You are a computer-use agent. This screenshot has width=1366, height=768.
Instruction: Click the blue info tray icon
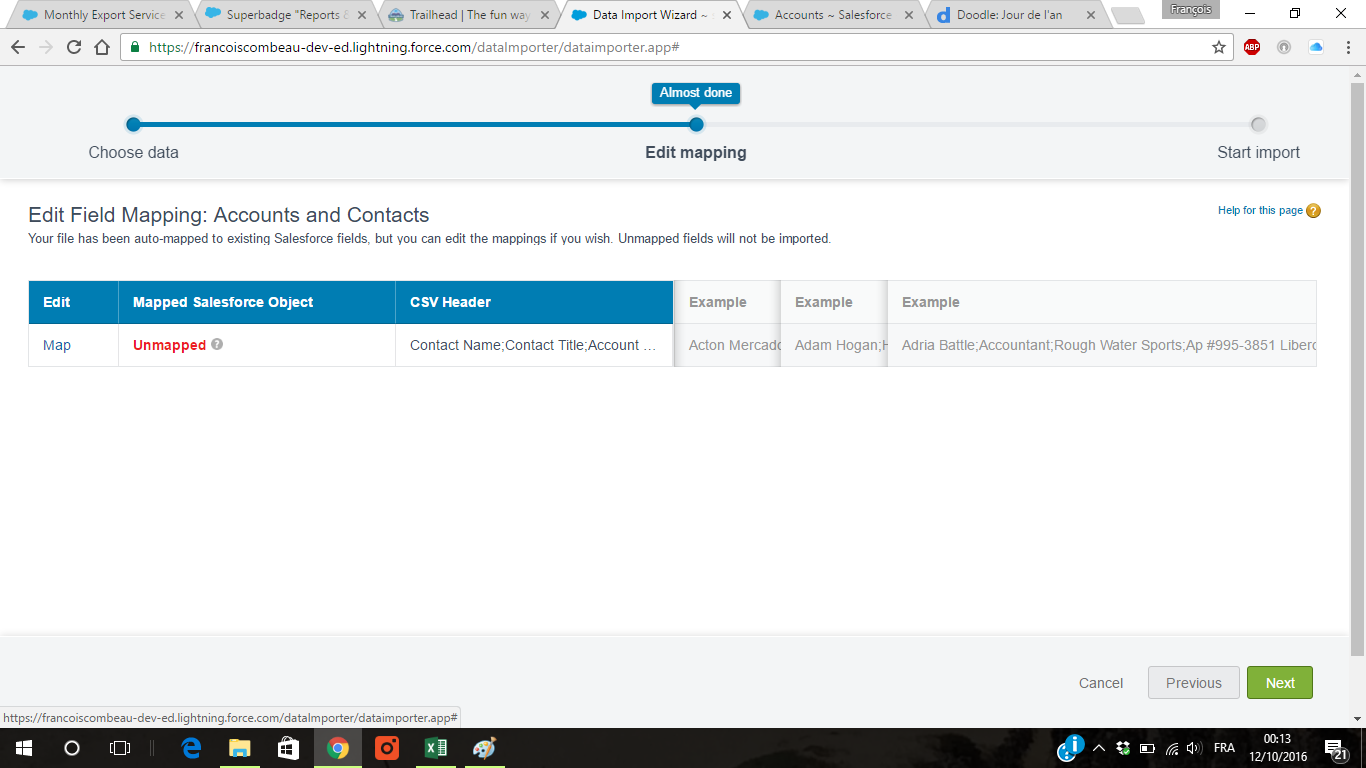(x=1072, y=746)
